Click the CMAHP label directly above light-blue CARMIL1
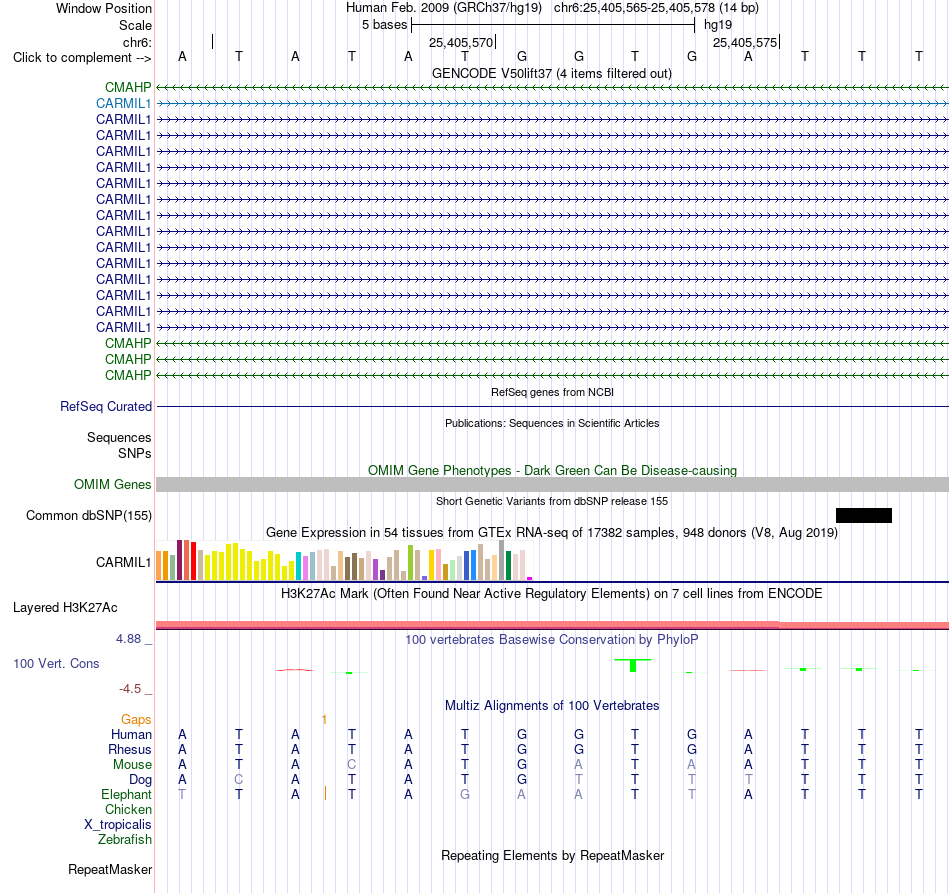The width and height of the screenshot is (950, 893). pyautogui.click(x=128, y=88)
